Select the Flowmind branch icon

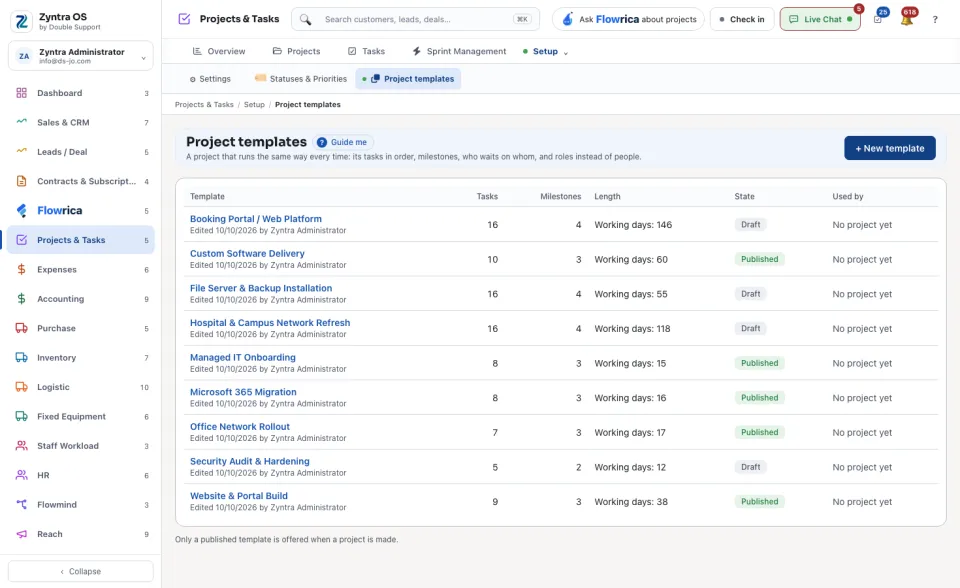(21, 505)
